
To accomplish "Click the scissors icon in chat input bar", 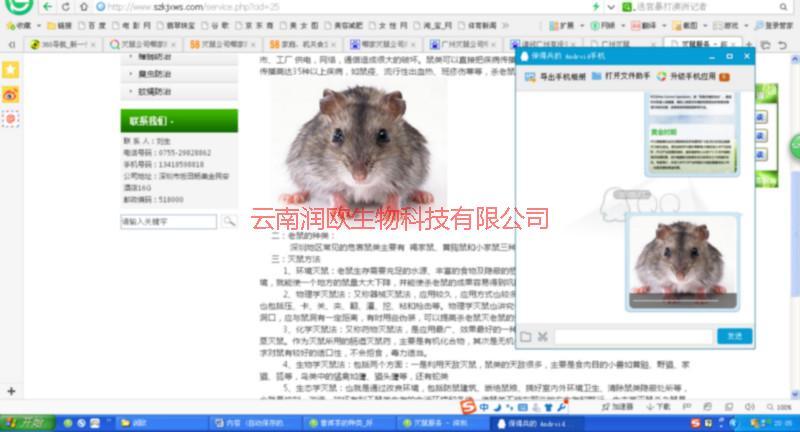I will click(542, 337).
